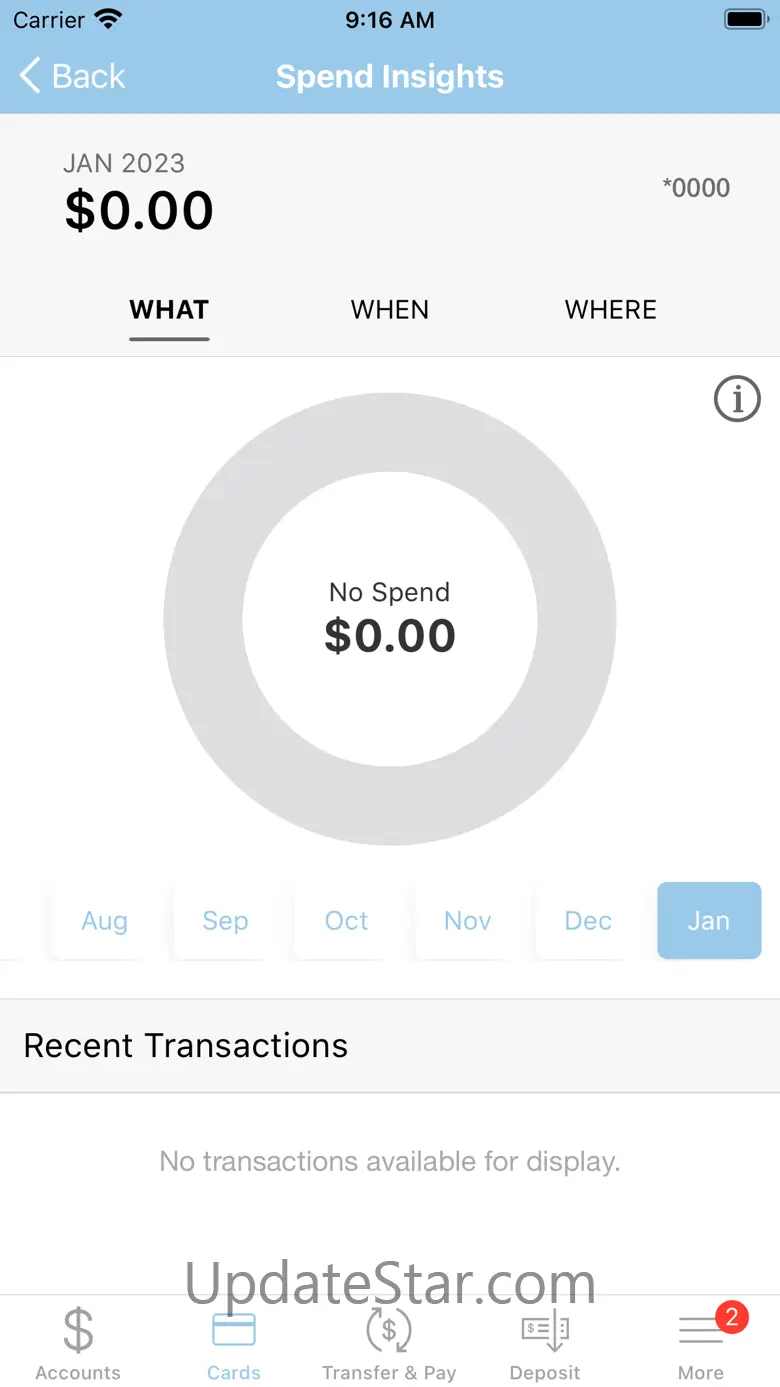780x1387 pixels.
Task: Tap the *0000 card number label
Action: point(696,188)
